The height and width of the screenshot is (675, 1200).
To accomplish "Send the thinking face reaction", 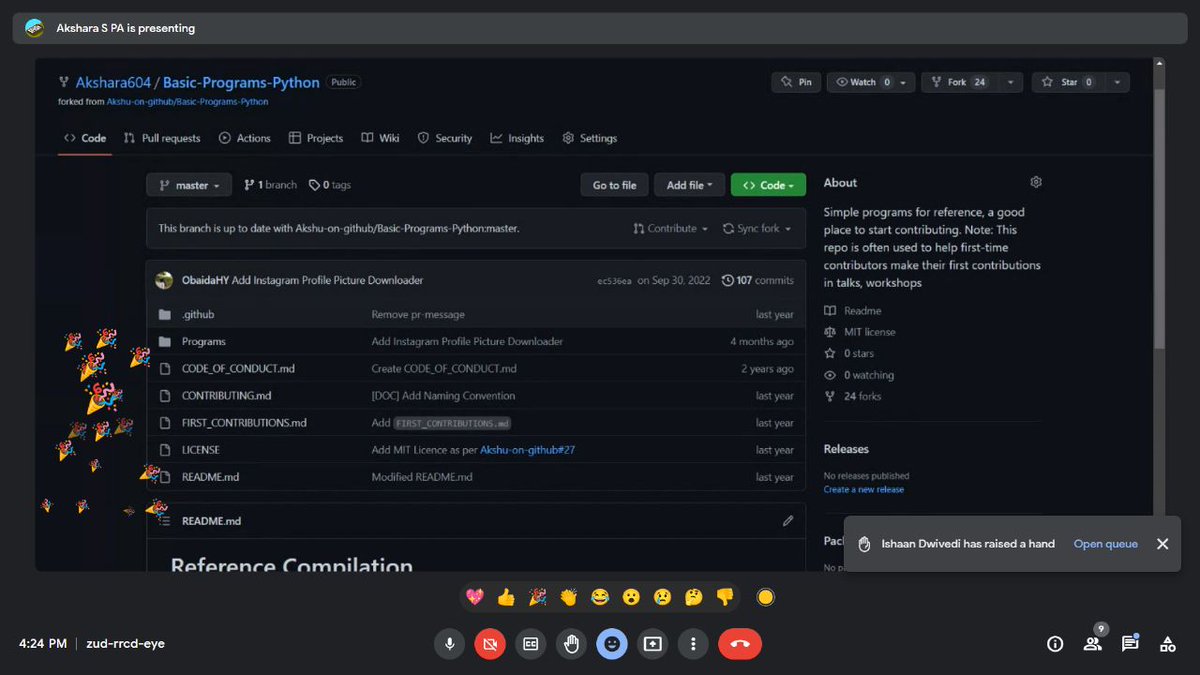I will coord(693,598).
